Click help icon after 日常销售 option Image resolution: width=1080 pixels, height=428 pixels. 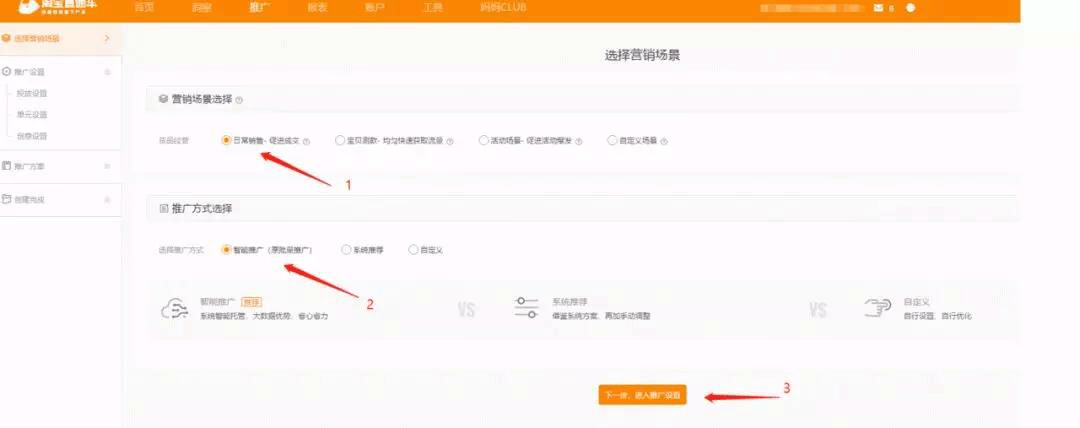tap(306, 141)
